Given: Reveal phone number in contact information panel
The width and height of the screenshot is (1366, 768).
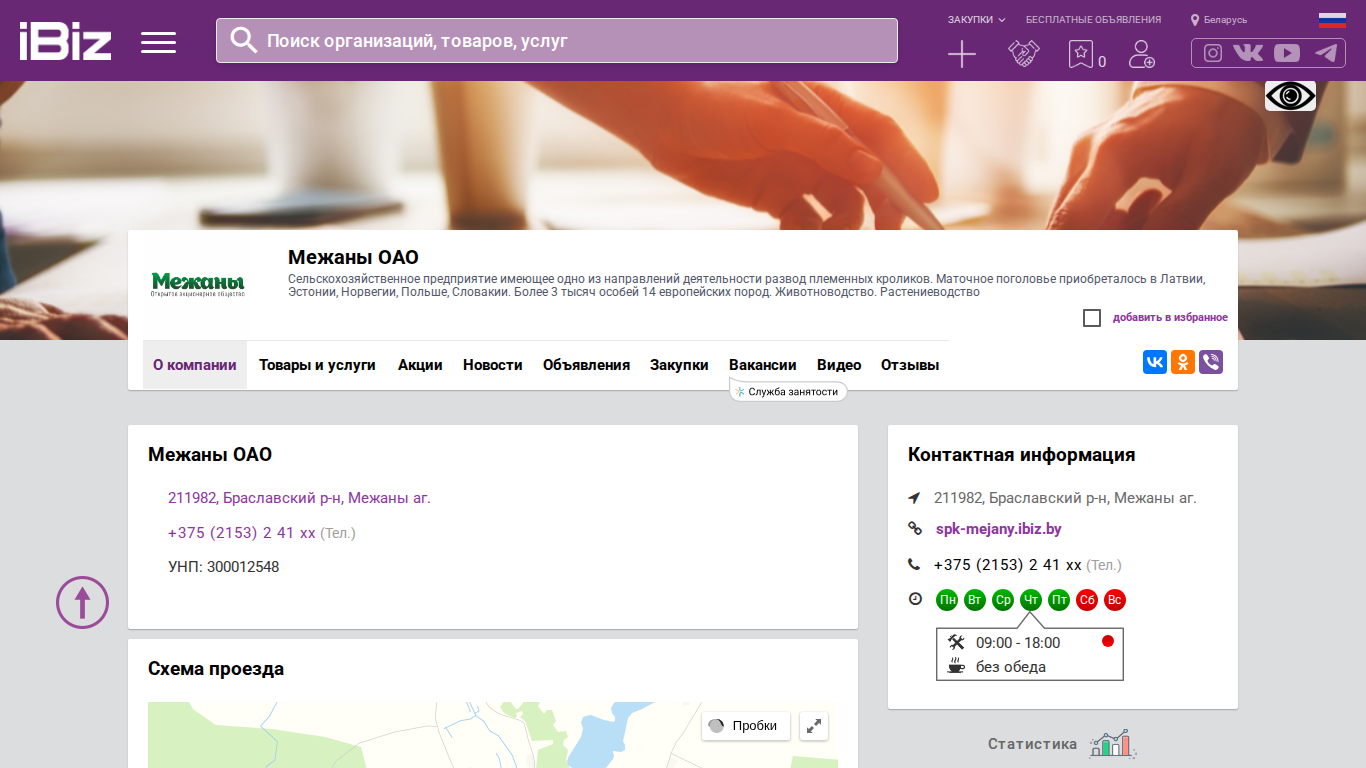Looking at the screenshot, I should point(1008,565).
